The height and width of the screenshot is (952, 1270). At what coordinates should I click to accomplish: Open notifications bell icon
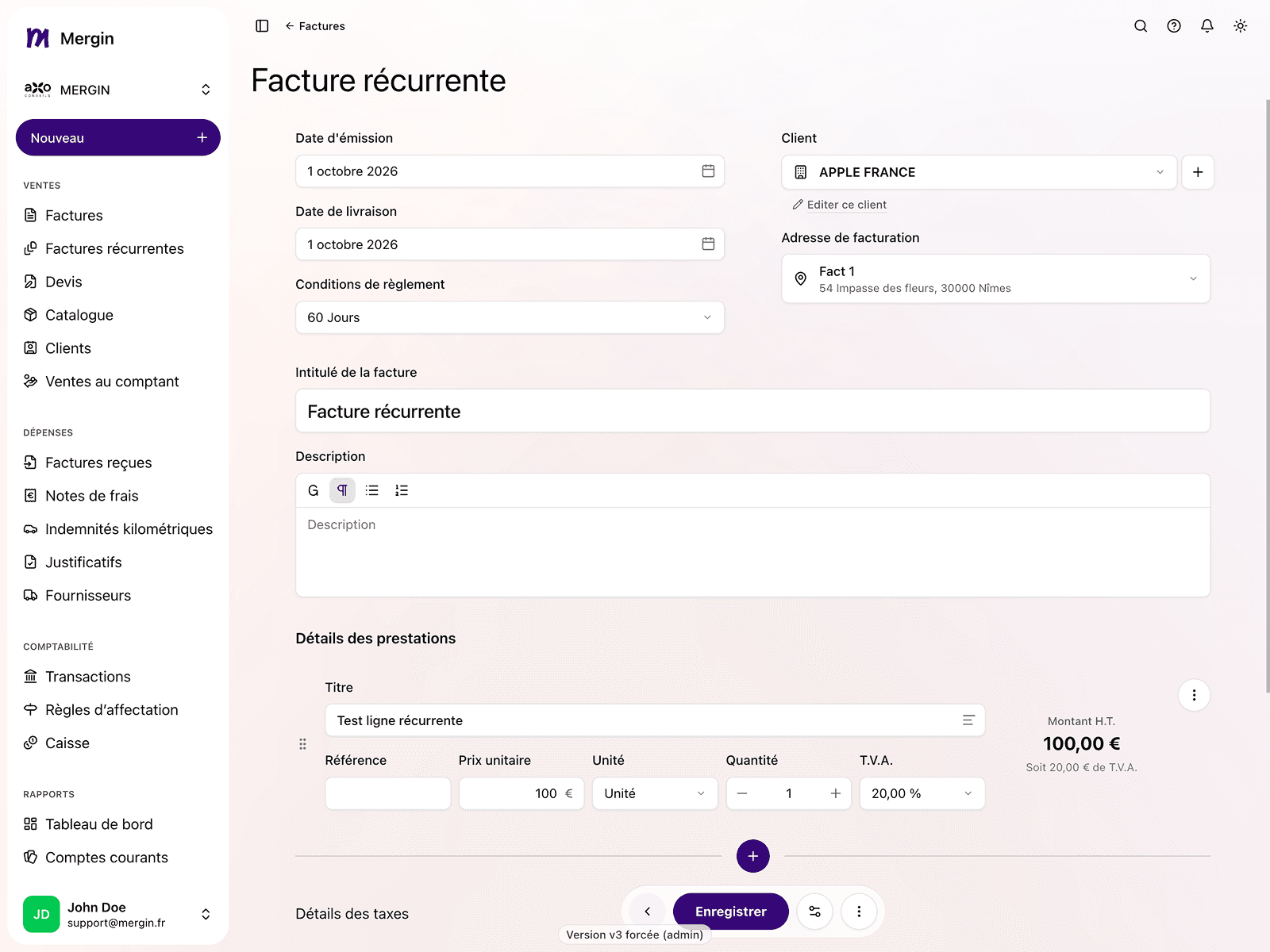pyautogui.click(x=1207, y=26)
